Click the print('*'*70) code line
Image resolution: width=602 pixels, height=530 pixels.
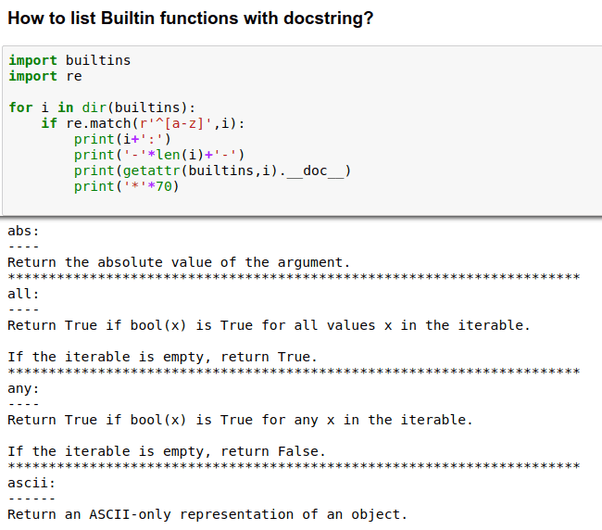[x=126, y=186]
